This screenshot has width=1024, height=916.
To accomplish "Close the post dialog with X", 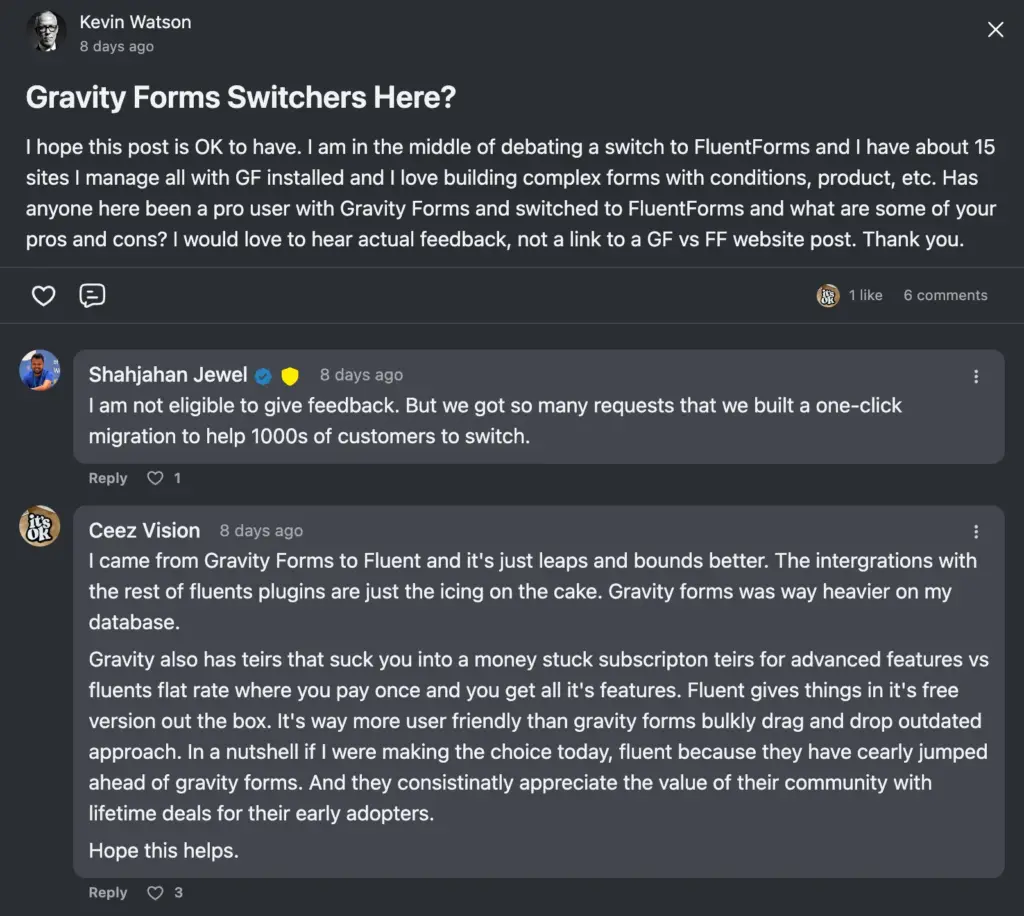I will coord(995,30).
